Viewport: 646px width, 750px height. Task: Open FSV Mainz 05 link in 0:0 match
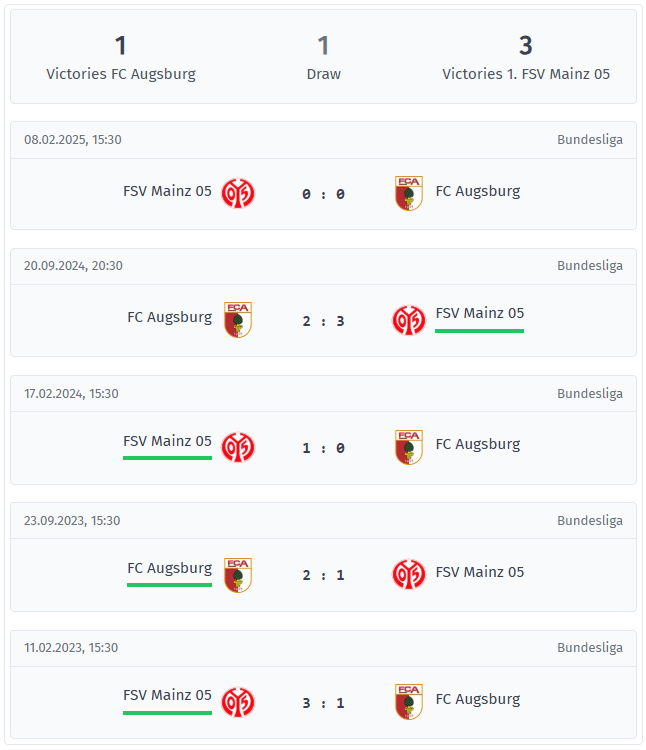point(167,191)
